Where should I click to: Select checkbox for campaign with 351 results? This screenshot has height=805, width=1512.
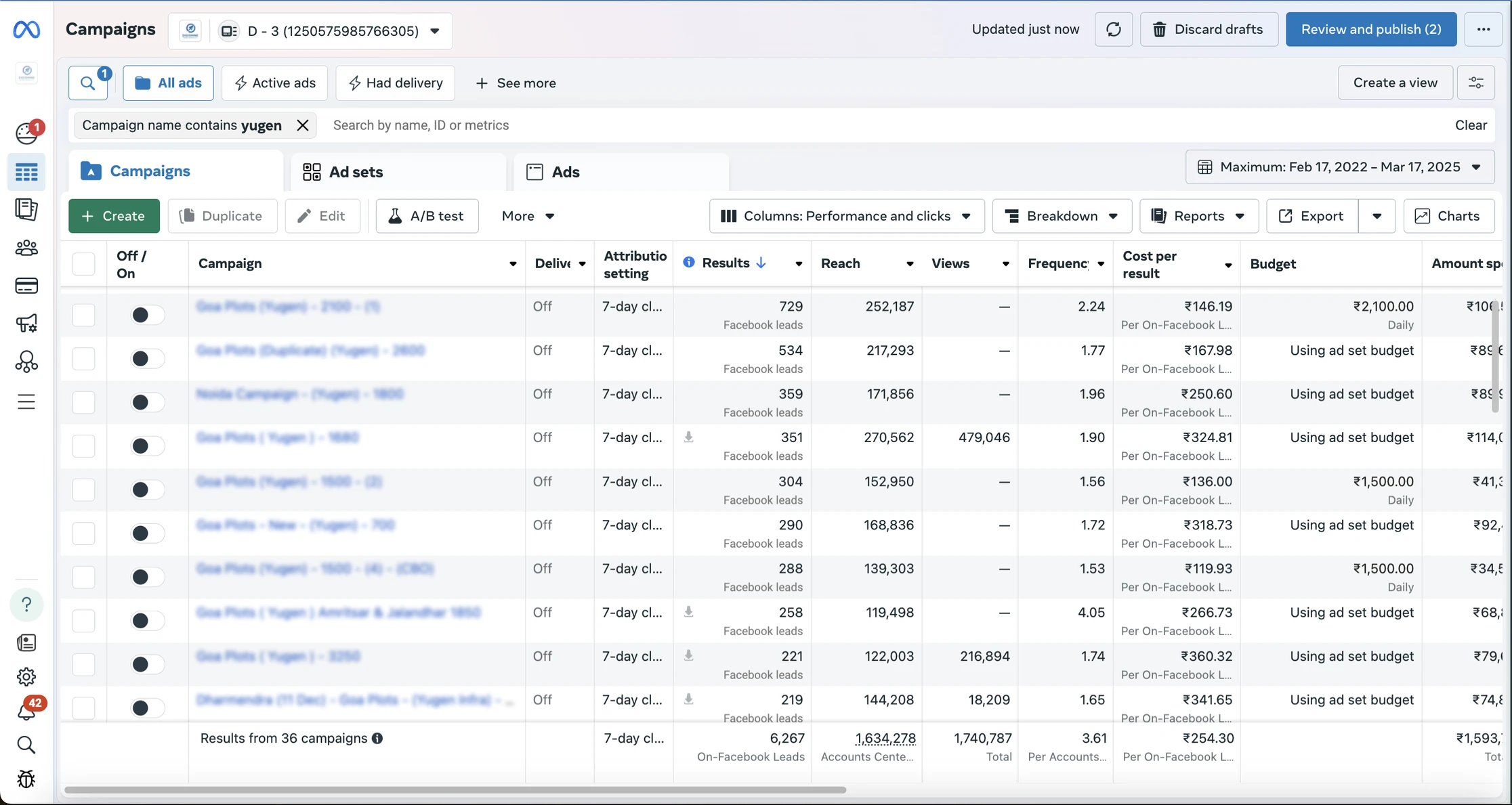(x=83, y=446)
